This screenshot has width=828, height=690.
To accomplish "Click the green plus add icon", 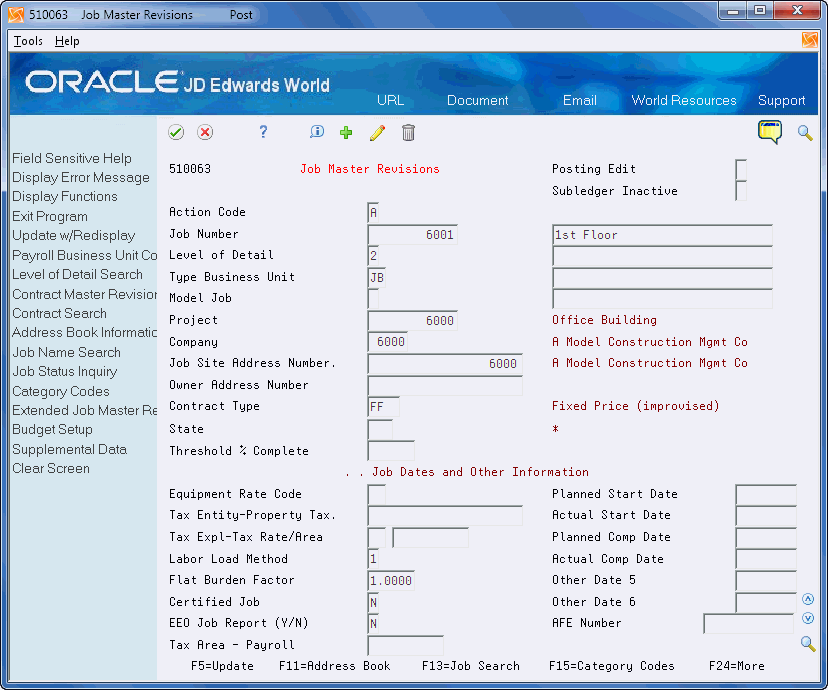I will click(346, 133).
